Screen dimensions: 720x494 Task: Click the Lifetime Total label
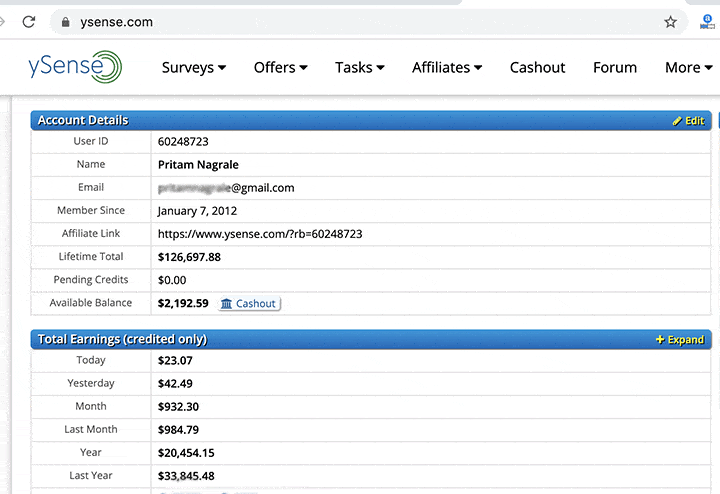click(91, 257)
